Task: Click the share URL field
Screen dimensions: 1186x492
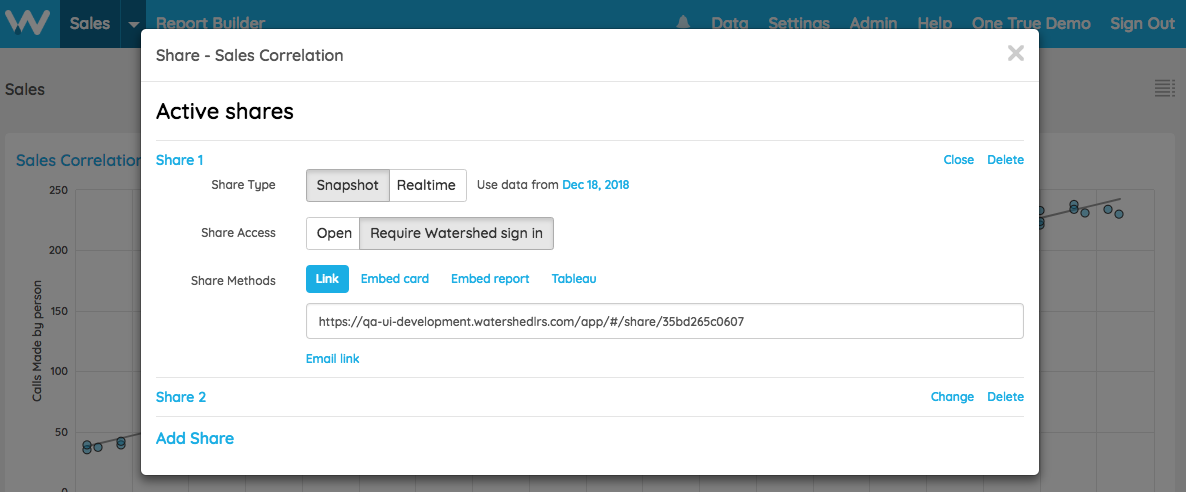Action: click(x=665, y=322)
